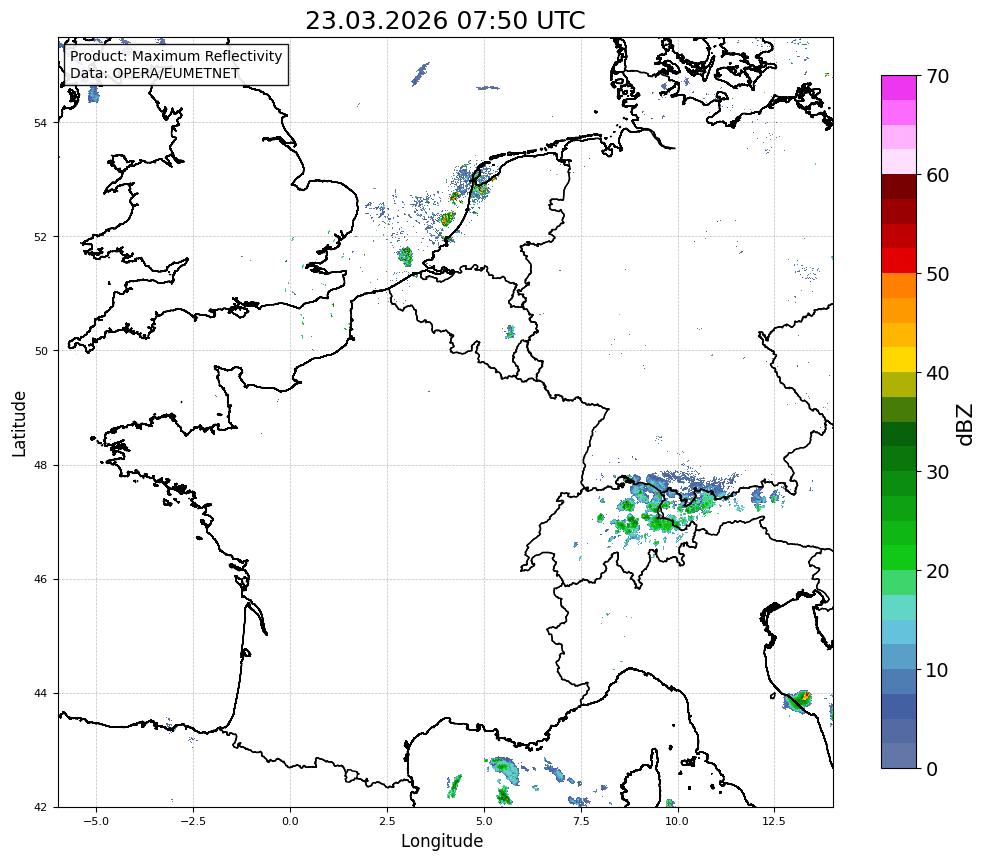Image resolution: width=985 pixels, height=860 pixels.
Task: Click the 'Product: Maximum Reflectivity' legend line
Action: click(176, 56)
